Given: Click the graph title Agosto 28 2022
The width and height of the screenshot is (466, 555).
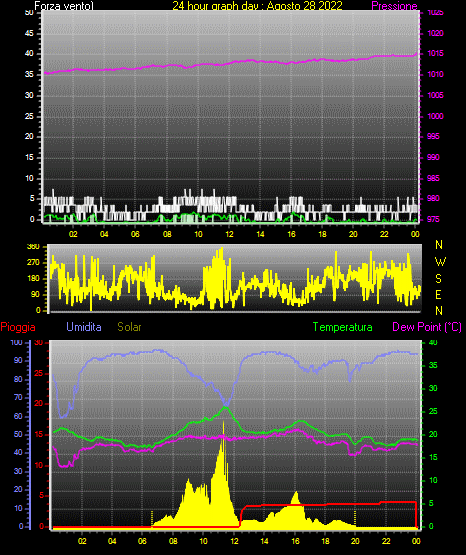Looking at the screenshot, I should 305,6.
